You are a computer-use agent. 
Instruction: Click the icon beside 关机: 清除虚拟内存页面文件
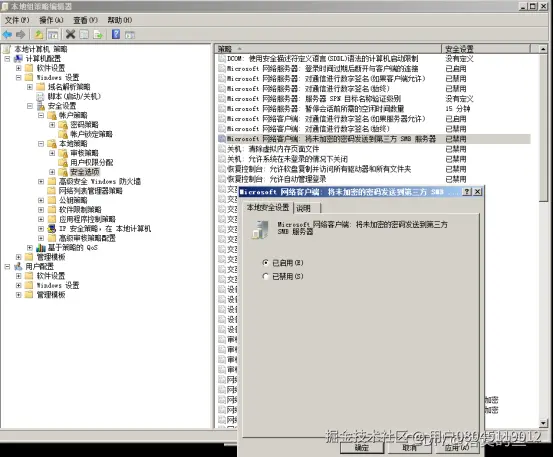[222, 149]
